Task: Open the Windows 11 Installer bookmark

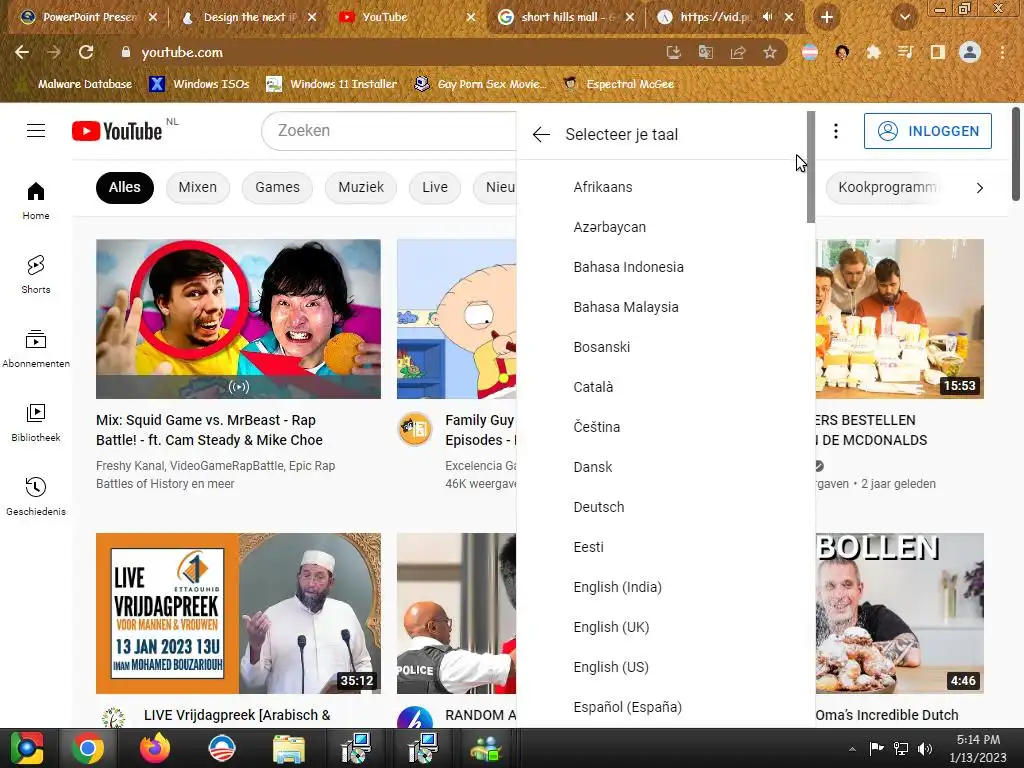Action: [x=332, y=84]
